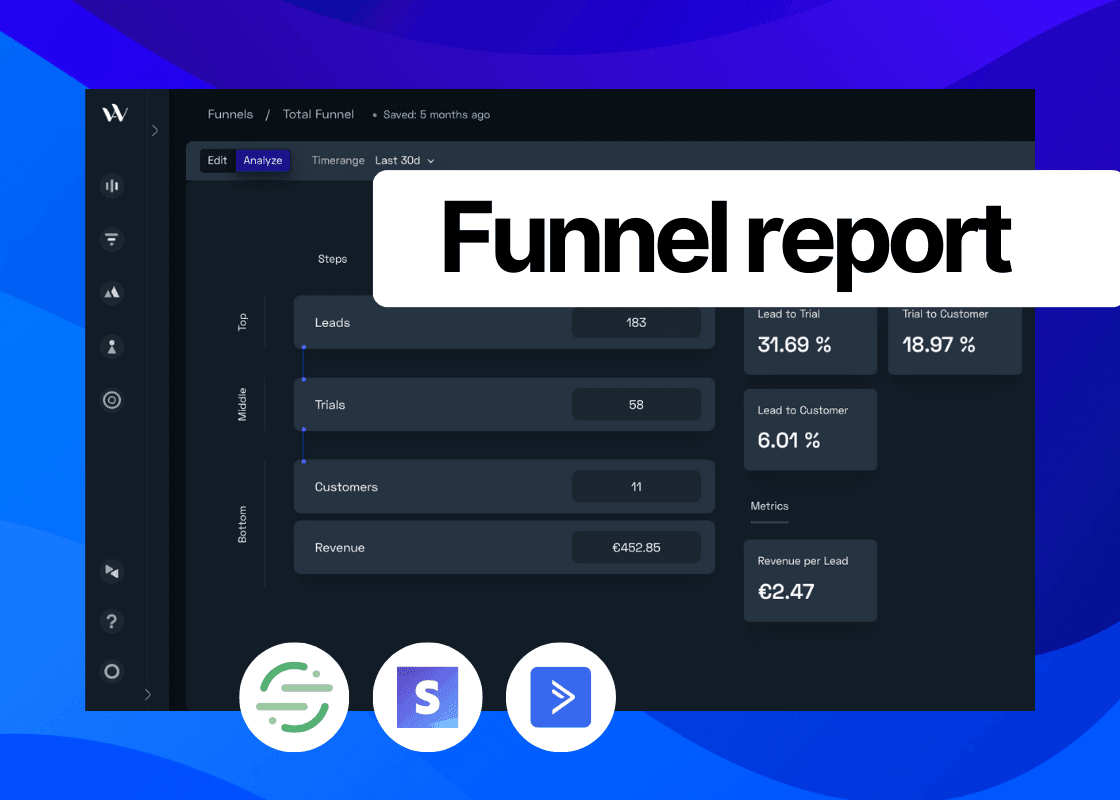1120x800 pixels.
Task: Click the Total Funnel breadcrumb
Action: coord(318,114)
